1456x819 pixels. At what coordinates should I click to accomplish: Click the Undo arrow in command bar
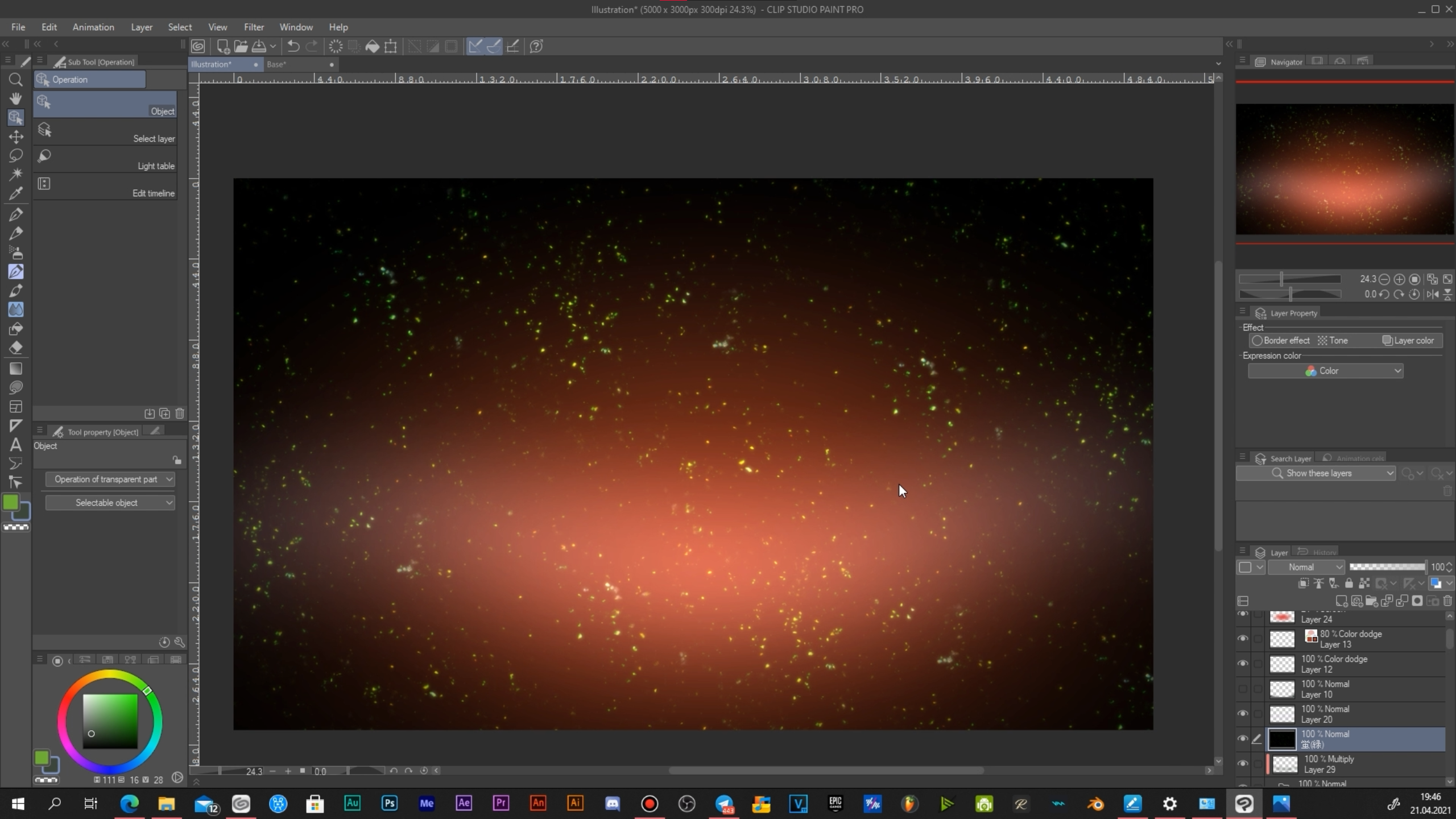pos(293,46)
